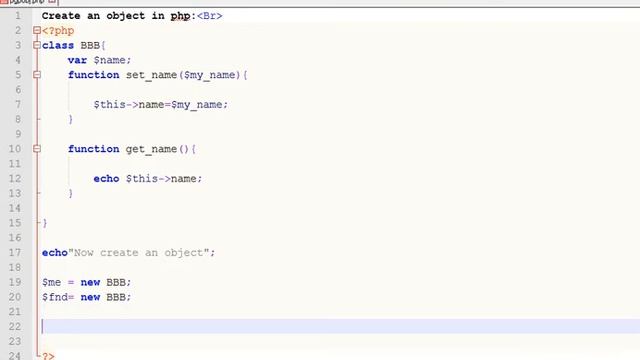The width and height of the screenshot is (640, 360).
Task: Click line number 22 in the margin
Action: [x=15, y=327]
